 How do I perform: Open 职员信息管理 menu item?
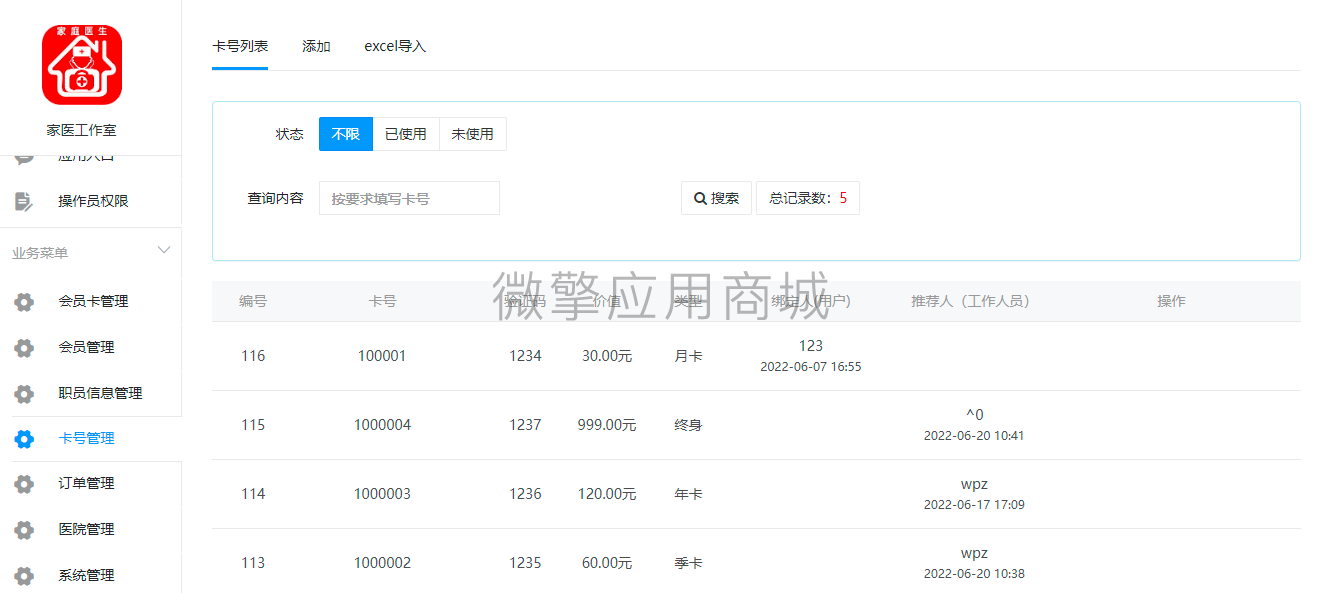(x=100, y=393)
